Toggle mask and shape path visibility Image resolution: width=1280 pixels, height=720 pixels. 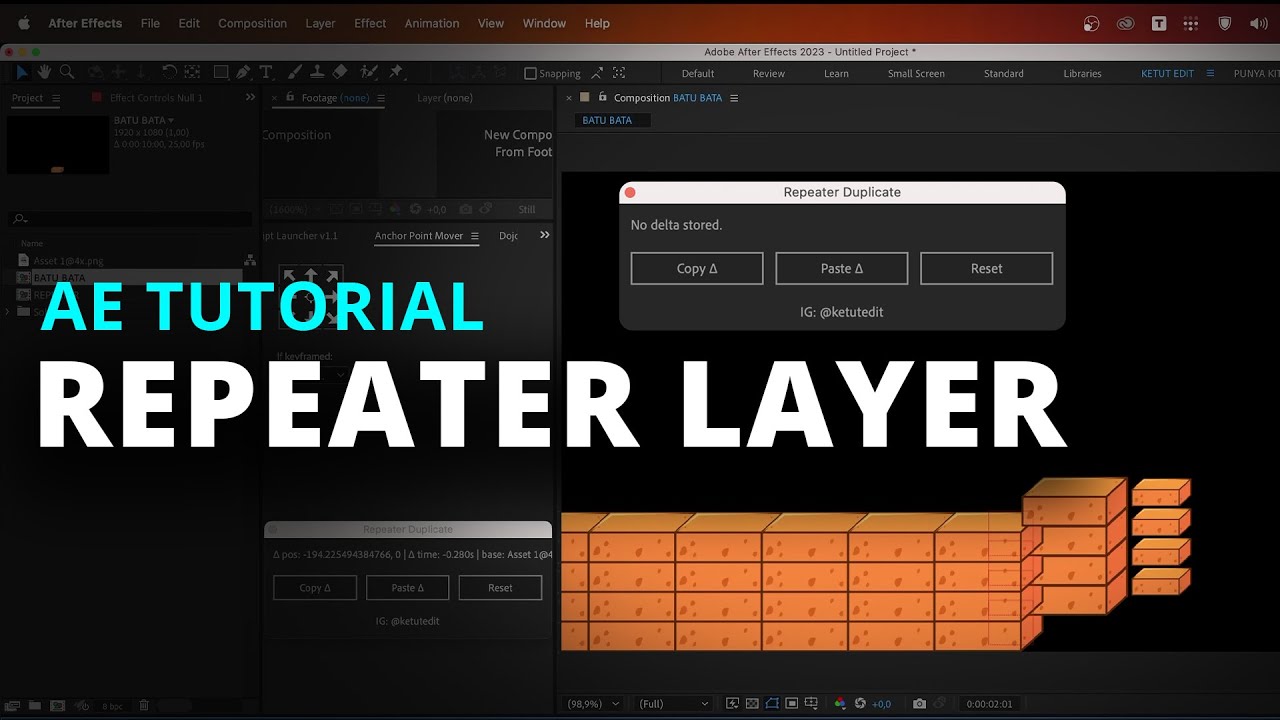point(772,704)
